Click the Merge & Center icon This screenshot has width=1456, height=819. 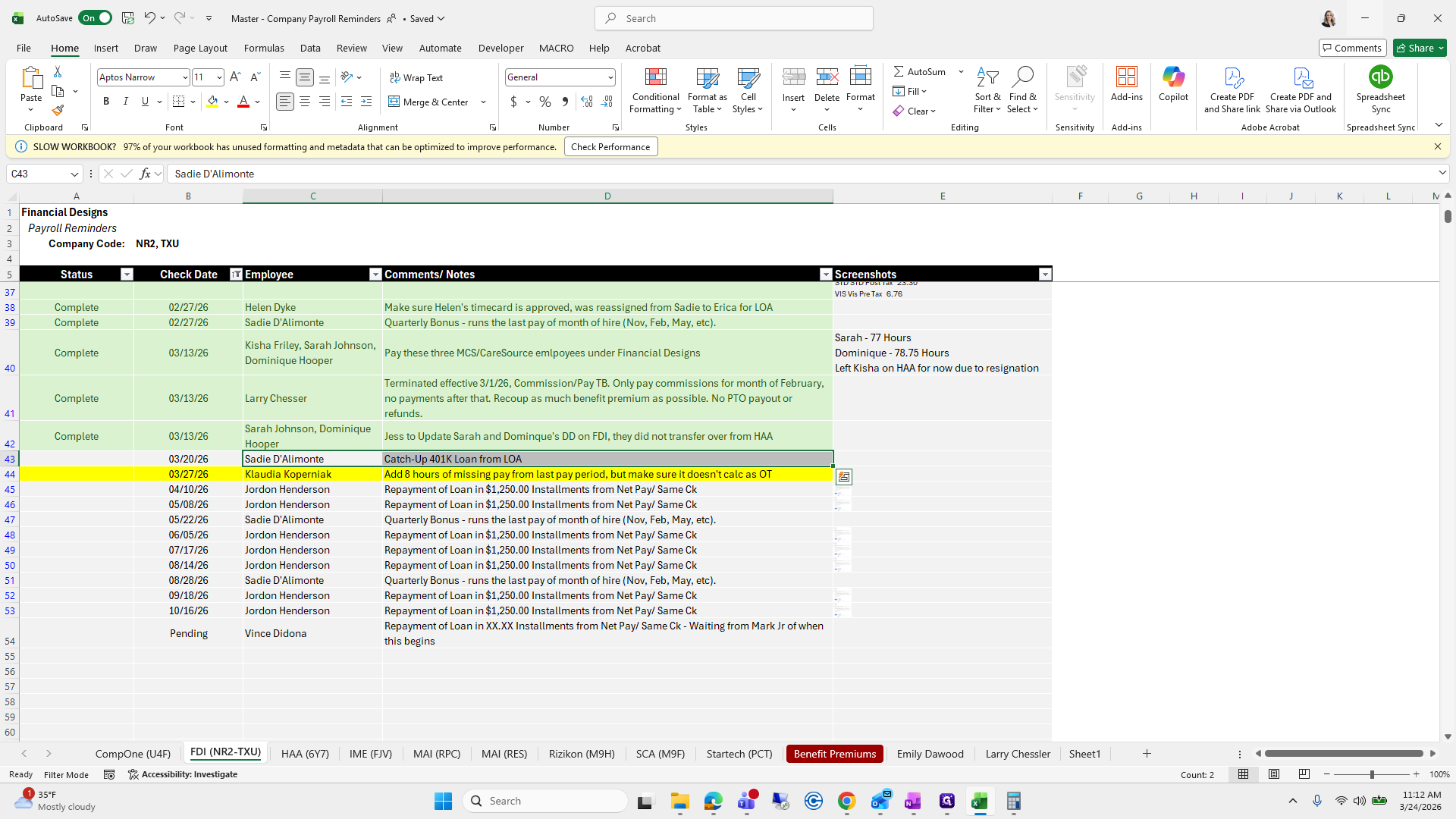pyautogui.click(x=394, y=102)
